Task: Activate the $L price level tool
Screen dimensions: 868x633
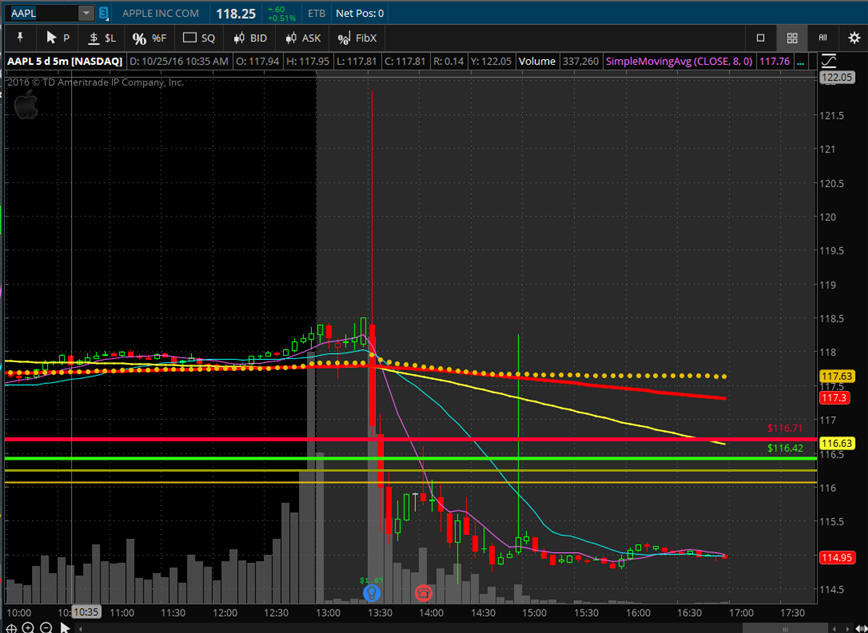Action: click(102, 38)
